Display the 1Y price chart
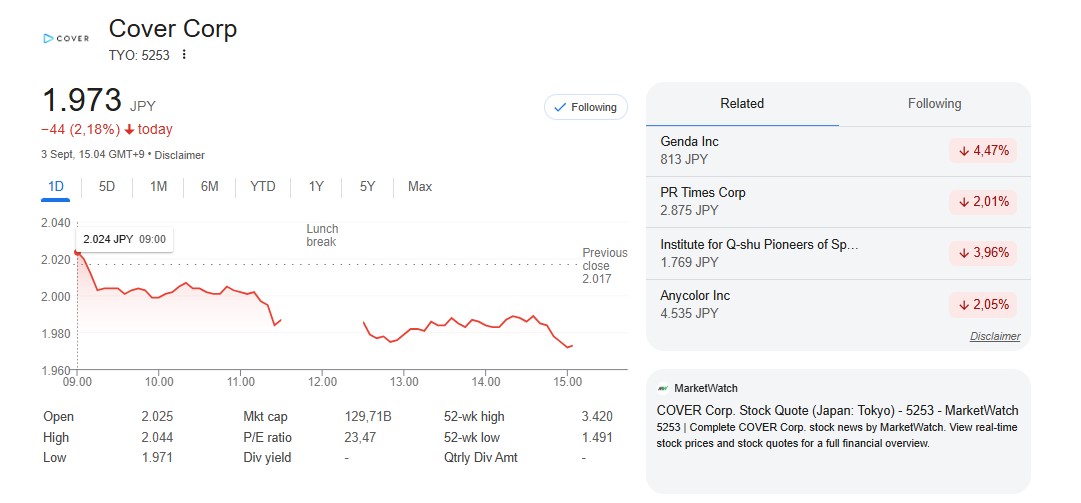Image resolution: width=1081 pixels, height=503 pixels. 316,186
